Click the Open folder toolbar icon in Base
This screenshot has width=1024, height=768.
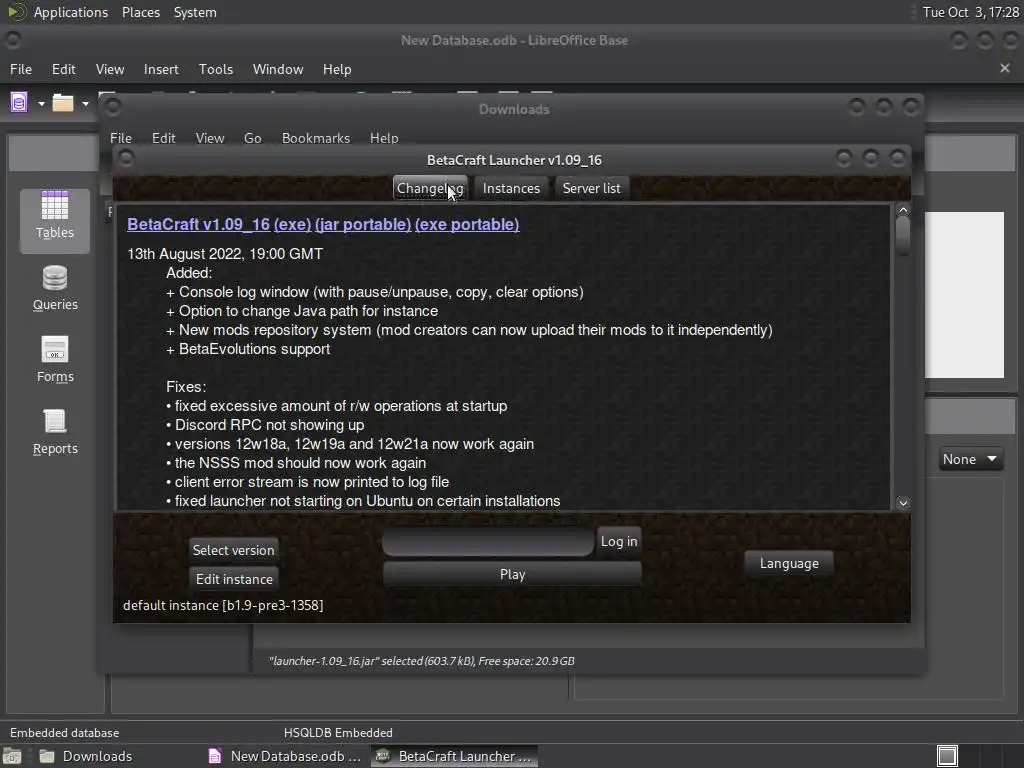(63, 103)
